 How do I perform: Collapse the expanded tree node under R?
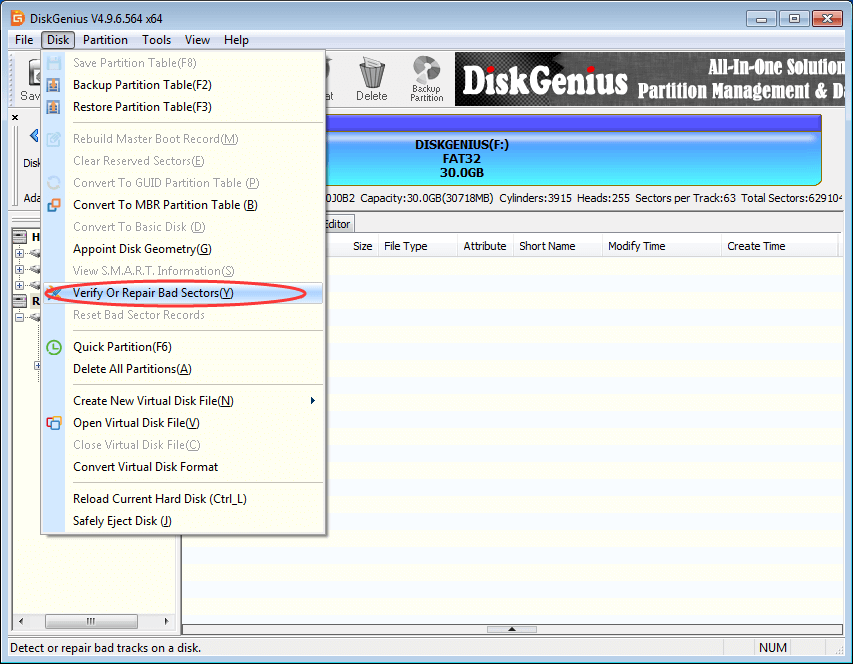(x=20, y=317)
